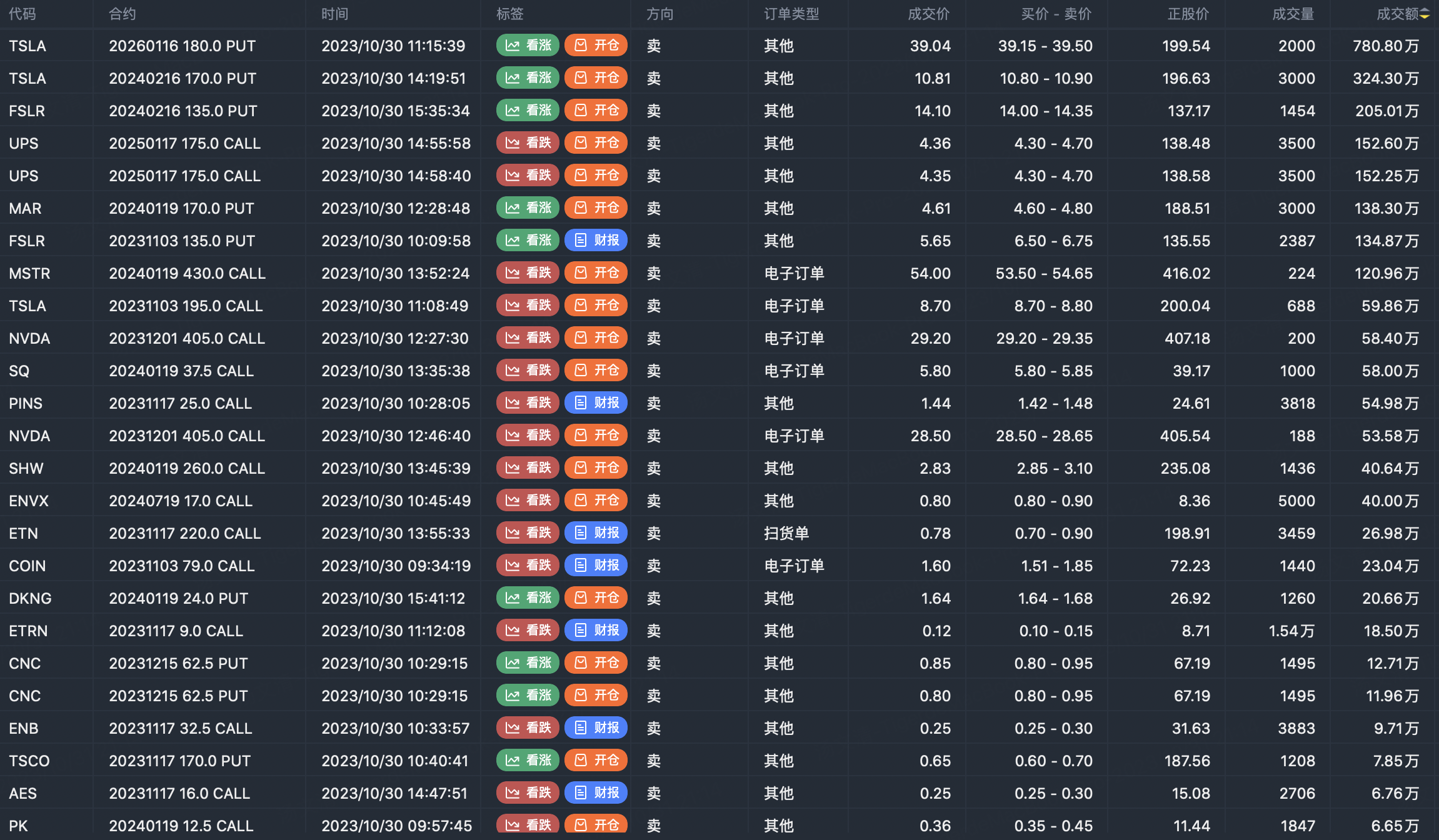This screenshot has width=1439, height=840.
Task: Sort by 成交价 column header
Action: (928, 14)
